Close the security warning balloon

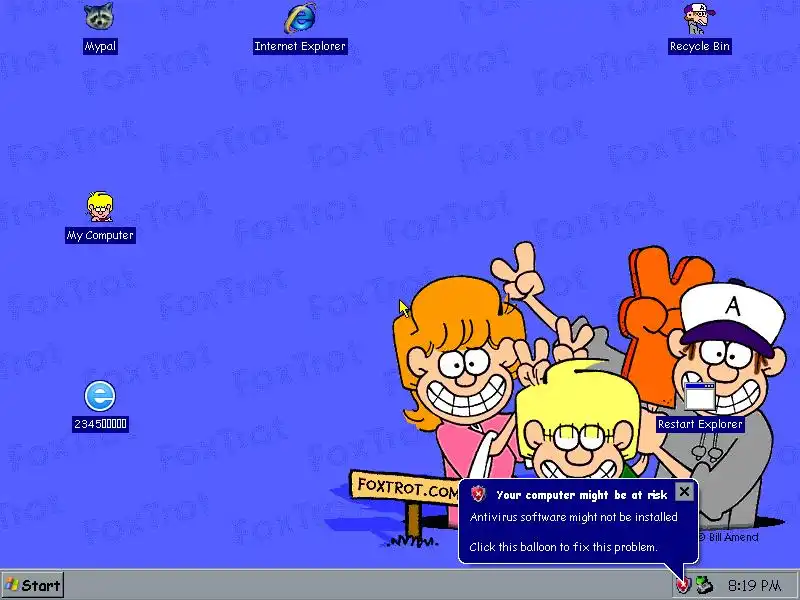pyautogui.click(x=684, y=491)
